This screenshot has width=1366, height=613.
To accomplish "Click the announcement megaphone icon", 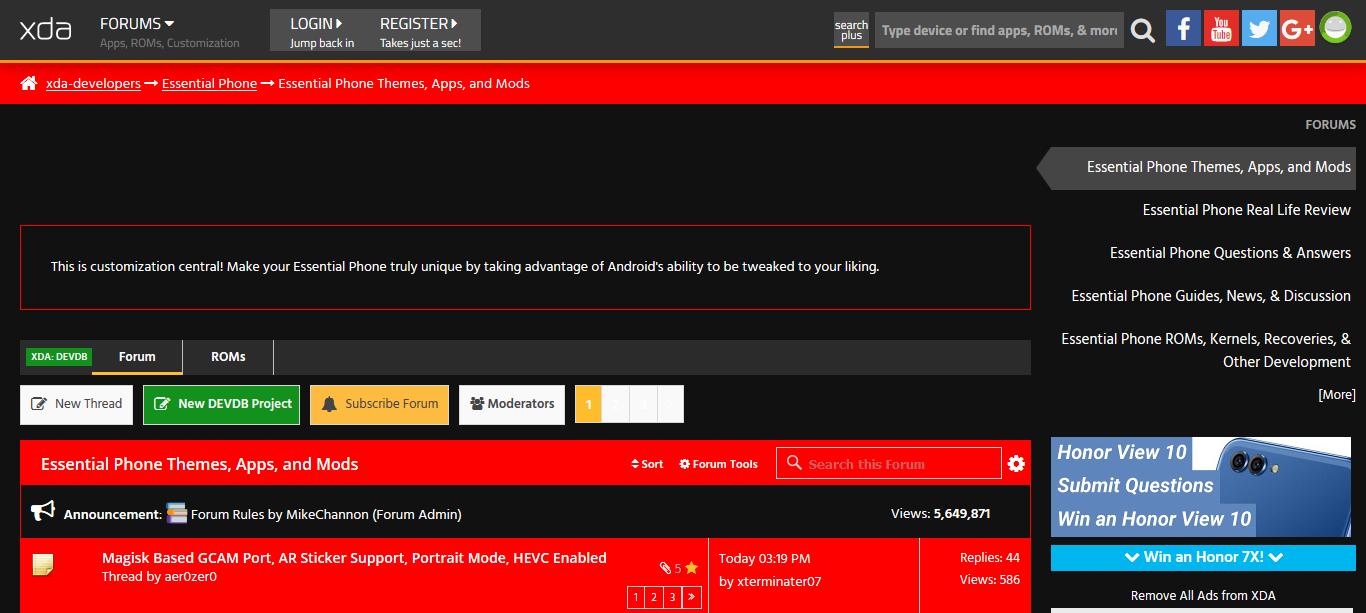I will 43,512.
